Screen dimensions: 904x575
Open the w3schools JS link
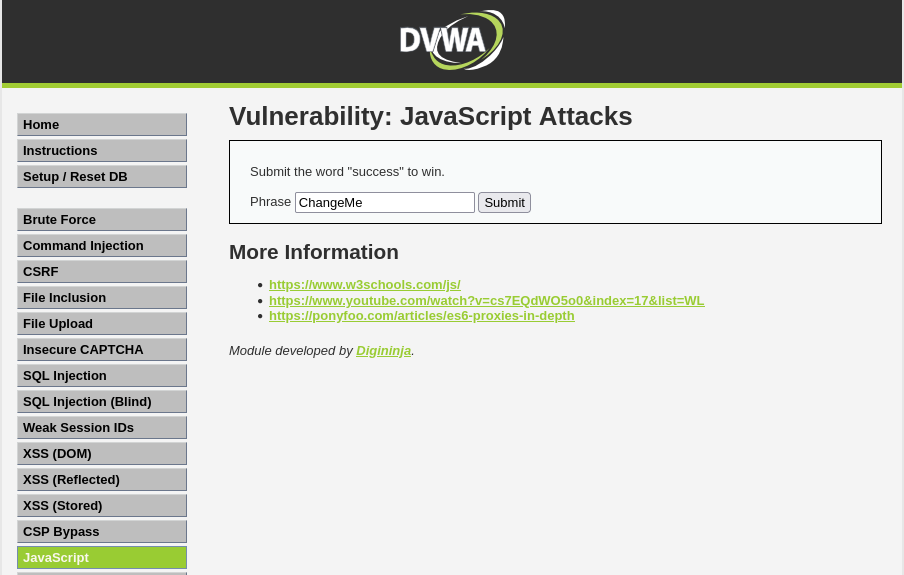364,285
